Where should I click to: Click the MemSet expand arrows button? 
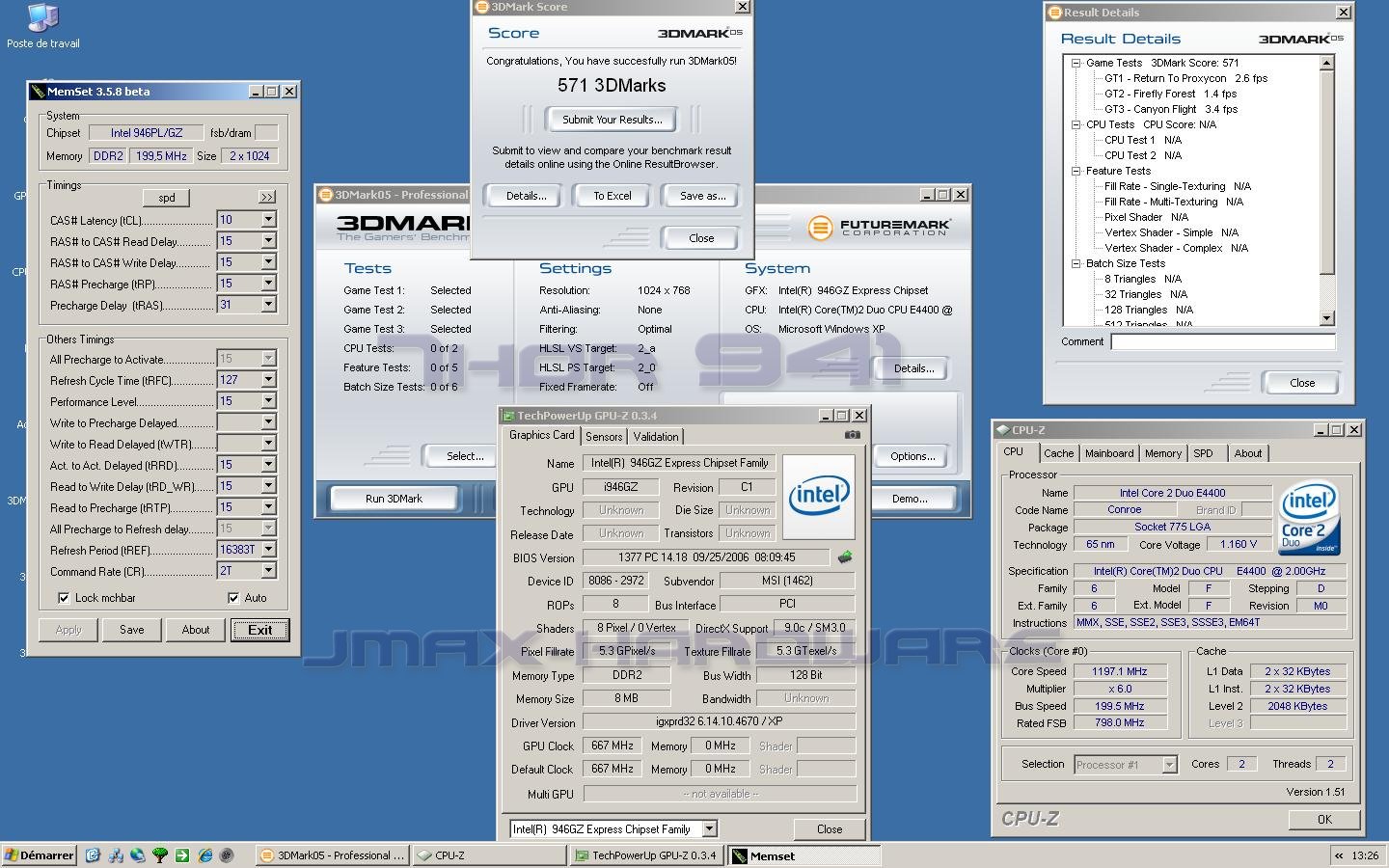tap(267, 197)
